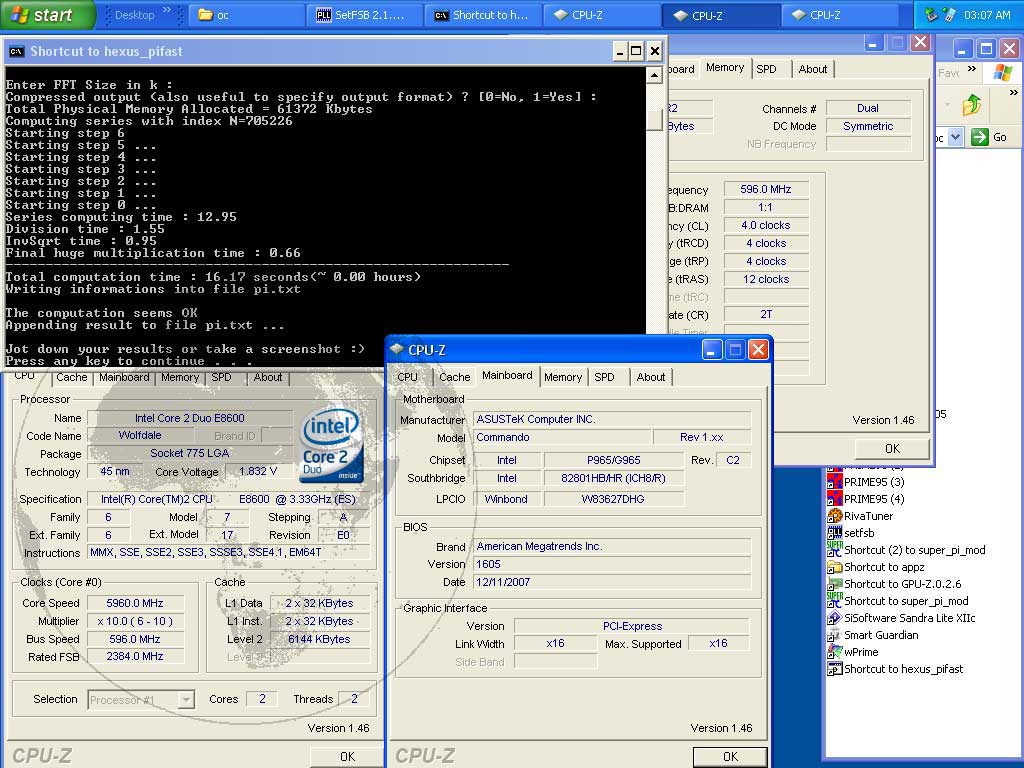The width and height of the screenshot is (1024, 768).
Task: Click the console scrollbar up arrow
Action: pyautogui.click(x=654, y=76)
